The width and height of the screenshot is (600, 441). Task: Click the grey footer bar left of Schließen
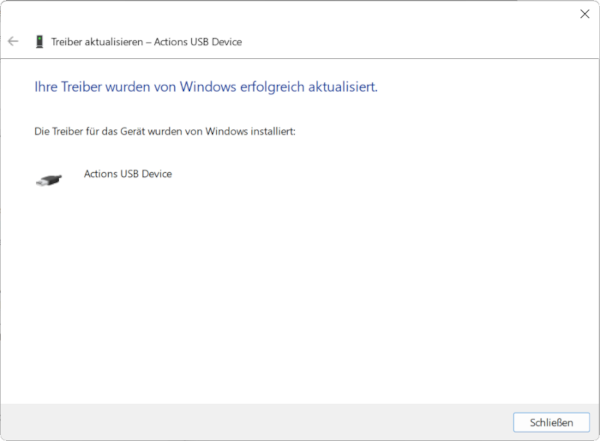(250, 422)
